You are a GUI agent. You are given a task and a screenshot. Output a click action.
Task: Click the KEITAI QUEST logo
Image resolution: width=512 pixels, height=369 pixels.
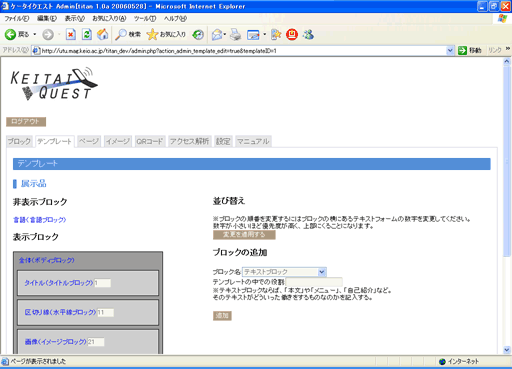54,84
